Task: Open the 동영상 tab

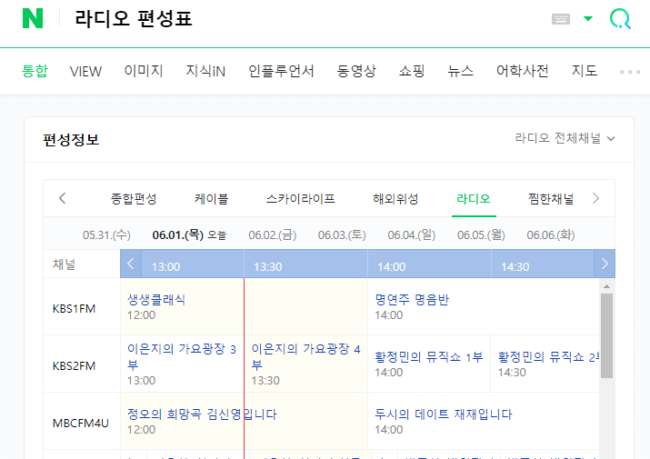Action: pos(356,71)
